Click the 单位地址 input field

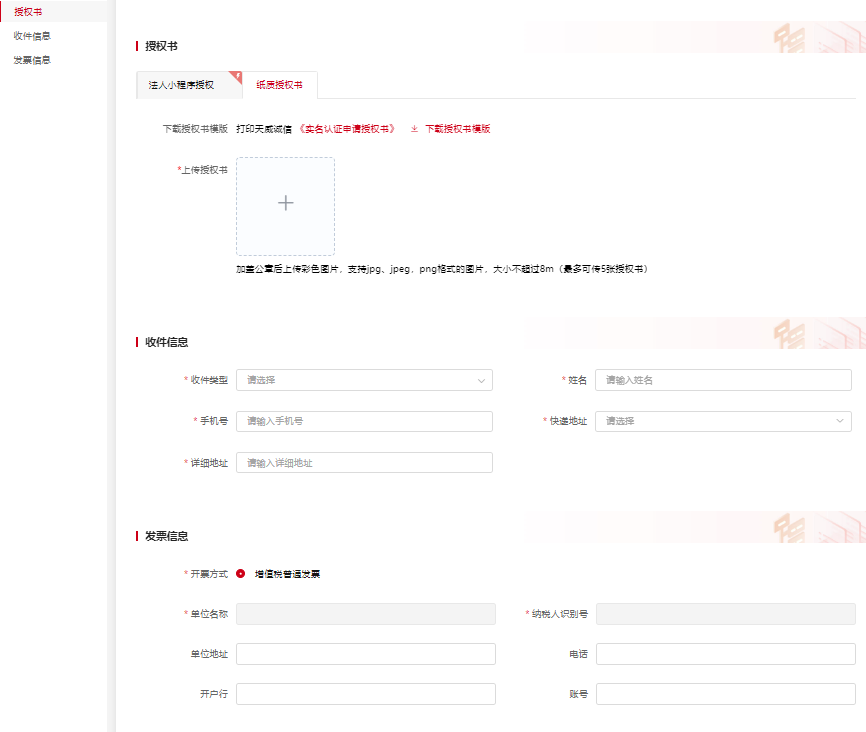point(365,654)
